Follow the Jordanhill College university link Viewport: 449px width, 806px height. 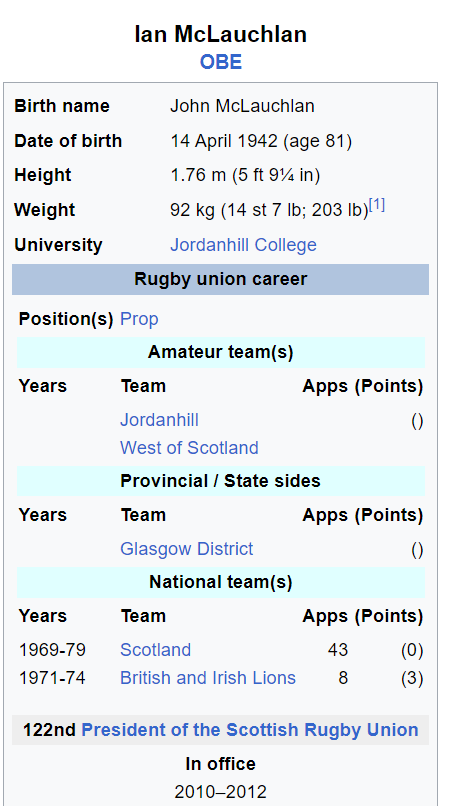[243, 245]
